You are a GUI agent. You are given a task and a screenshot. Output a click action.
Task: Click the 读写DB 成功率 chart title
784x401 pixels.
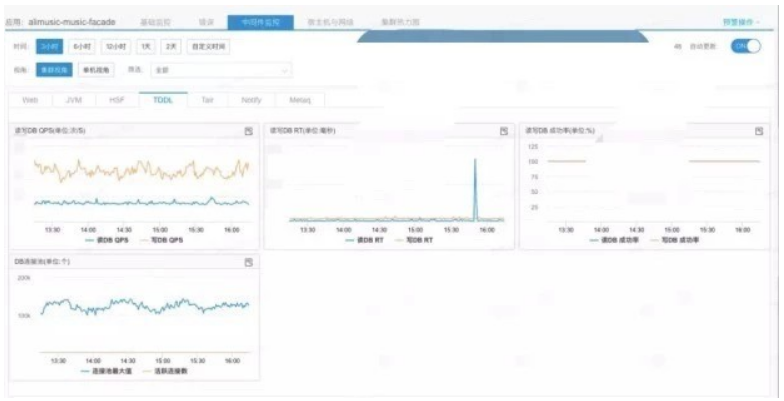tap(560, 130)
